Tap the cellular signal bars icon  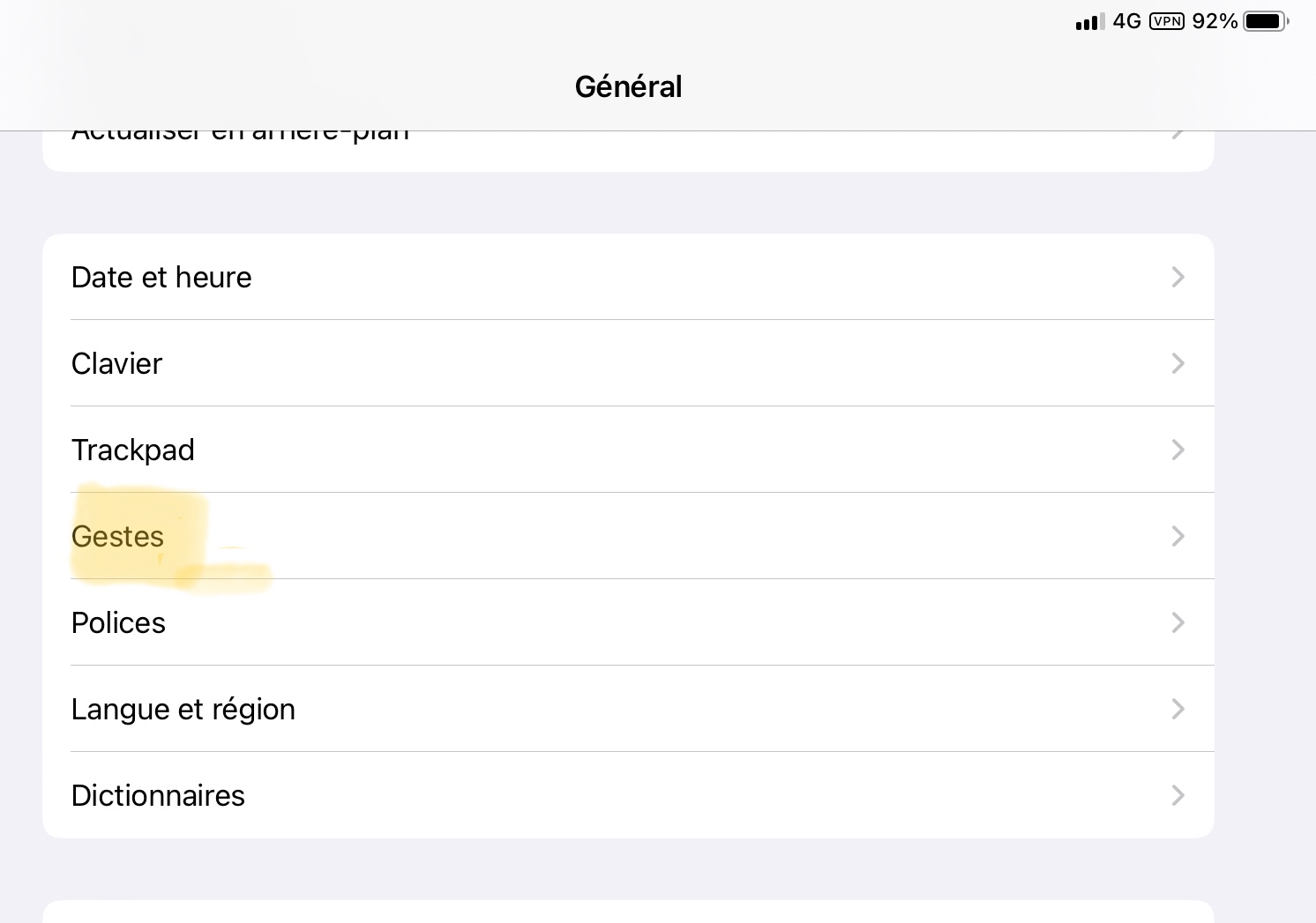(1090, 22)
